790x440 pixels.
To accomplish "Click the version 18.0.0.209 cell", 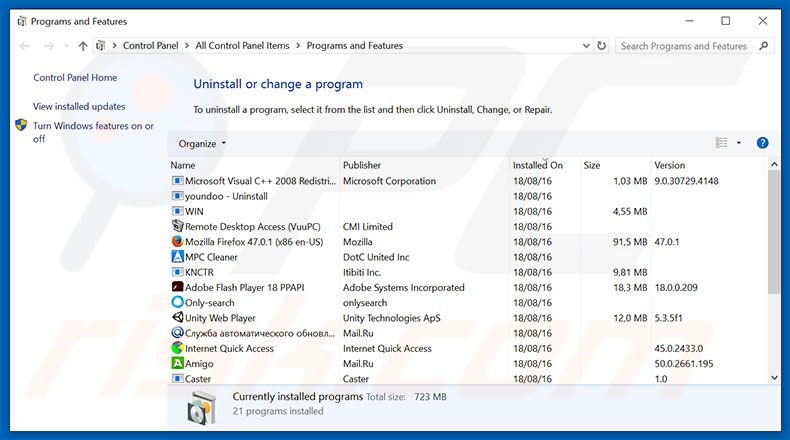I will 676,287.
